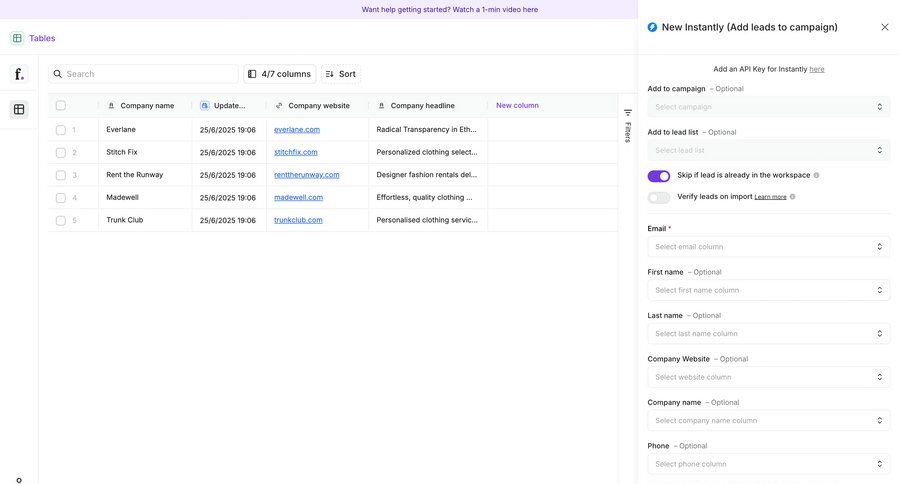Check the Madewell row checkbox
Screen dimensions: 900x484
click(x=61, y=198)
